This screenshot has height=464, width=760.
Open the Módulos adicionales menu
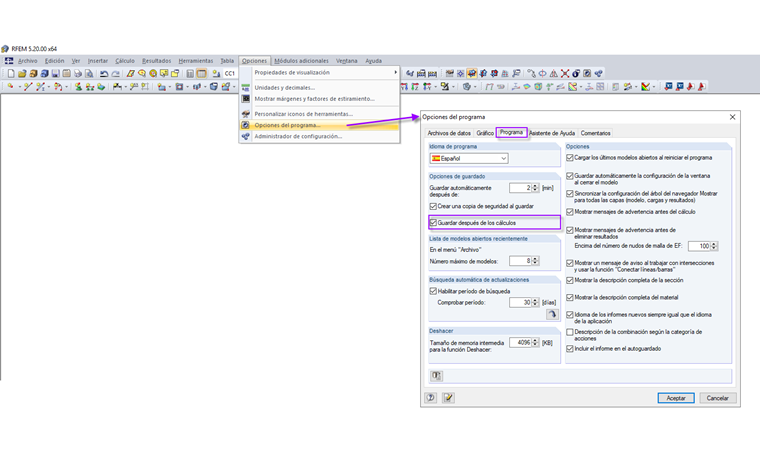coord(301,61)
